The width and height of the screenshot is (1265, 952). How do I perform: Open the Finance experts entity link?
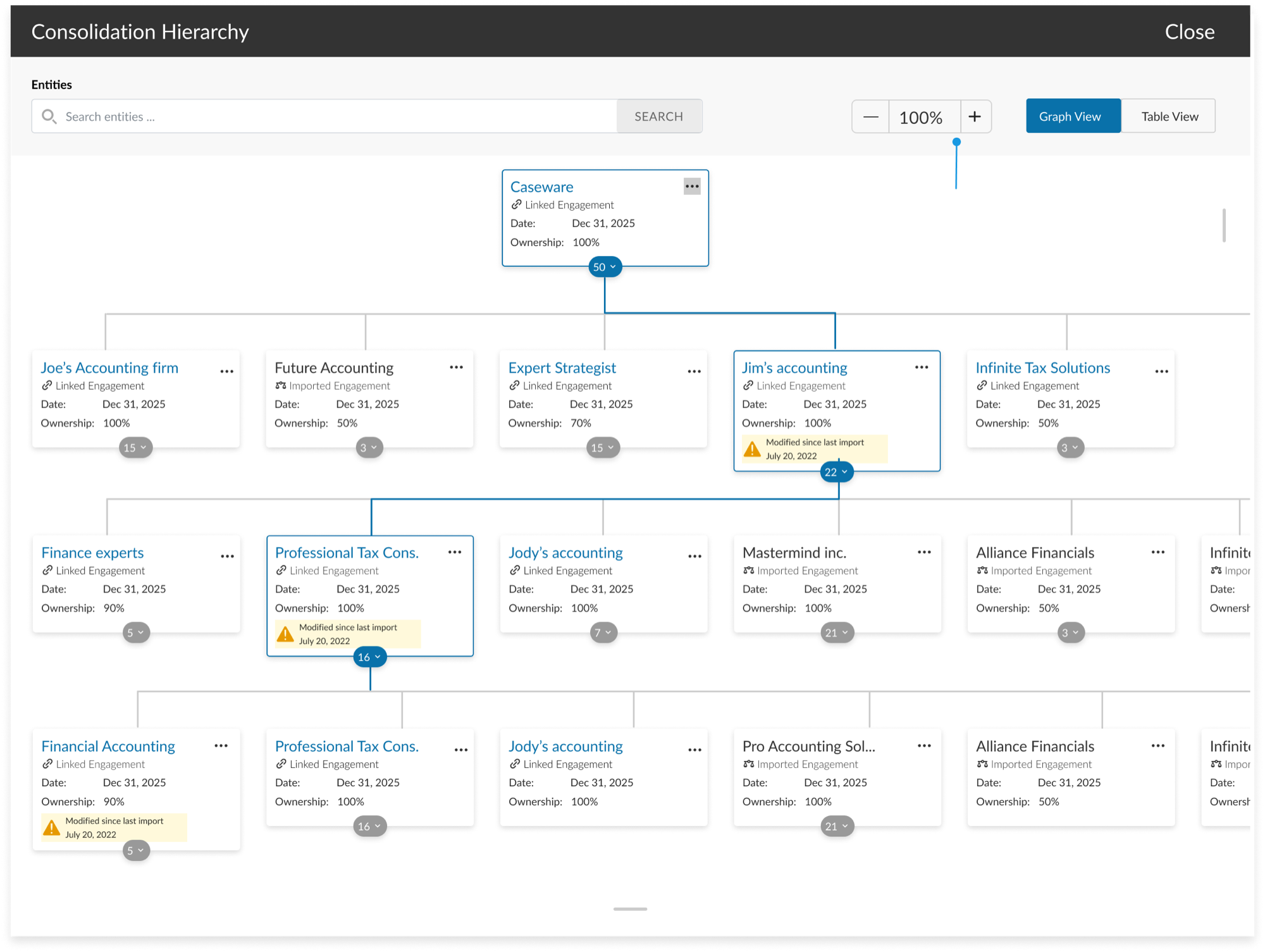pyautogui.click(x=92, y=552)
